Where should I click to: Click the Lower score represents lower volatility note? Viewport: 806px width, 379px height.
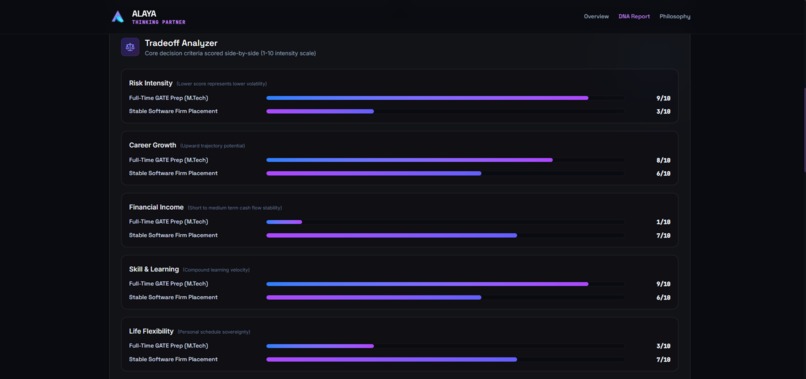tap(222, 84)
